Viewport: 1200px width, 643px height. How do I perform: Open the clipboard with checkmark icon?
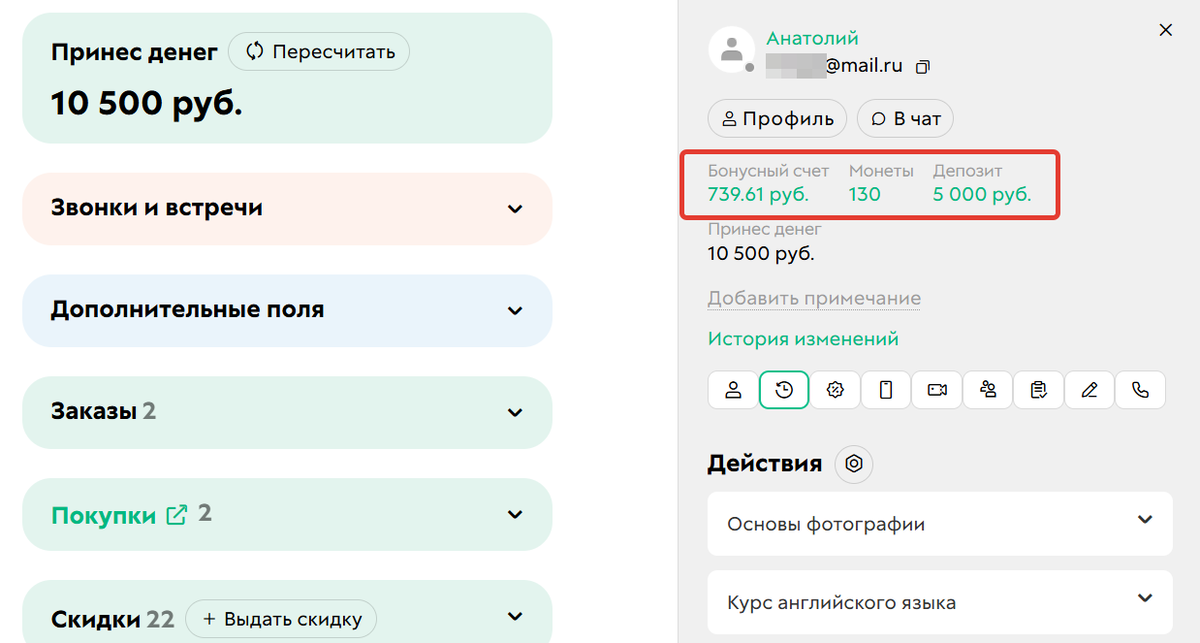click(x=1039, y=390)
